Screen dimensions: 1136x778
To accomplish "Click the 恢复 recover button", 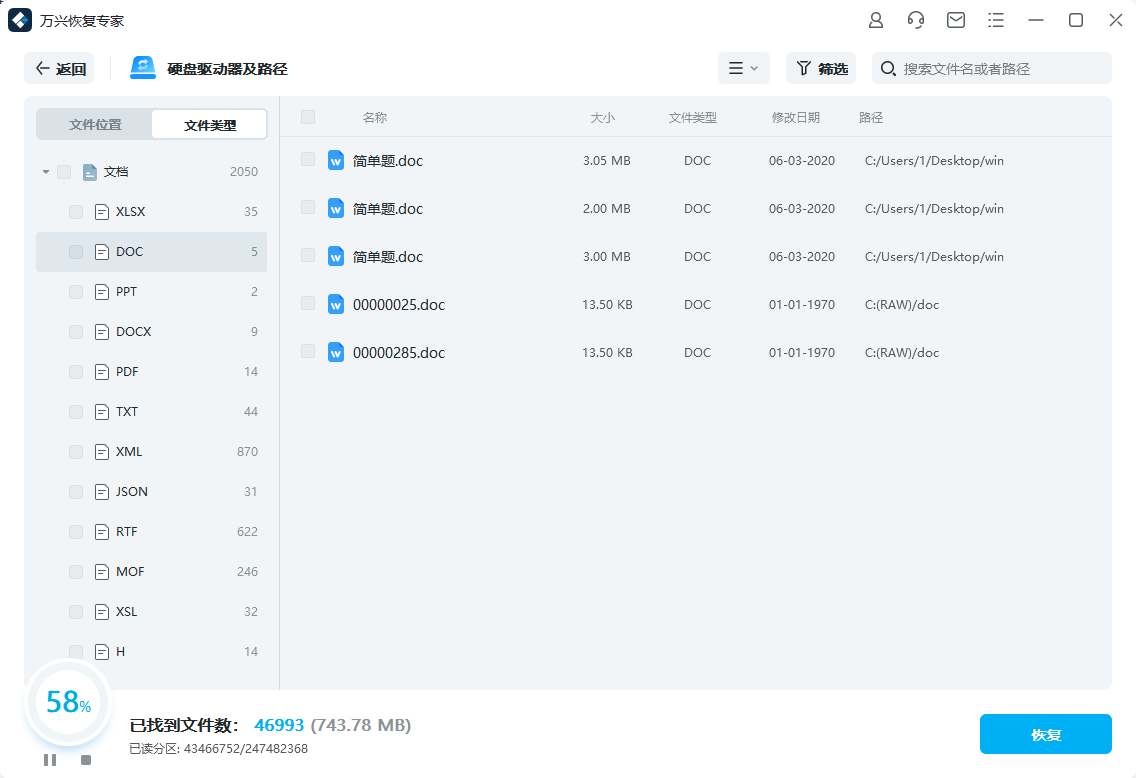I will point(1045,734).
